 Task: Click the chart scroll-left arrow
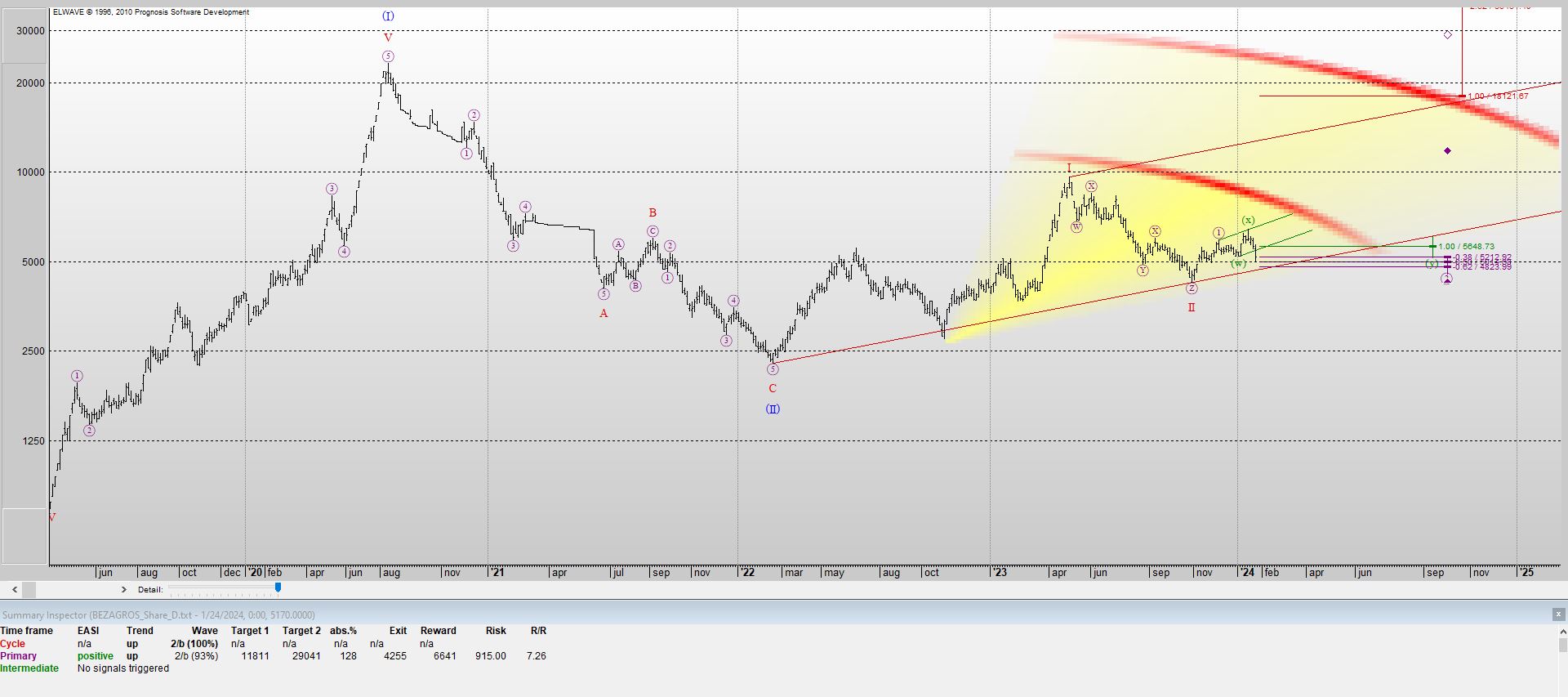tap(15, 589)
